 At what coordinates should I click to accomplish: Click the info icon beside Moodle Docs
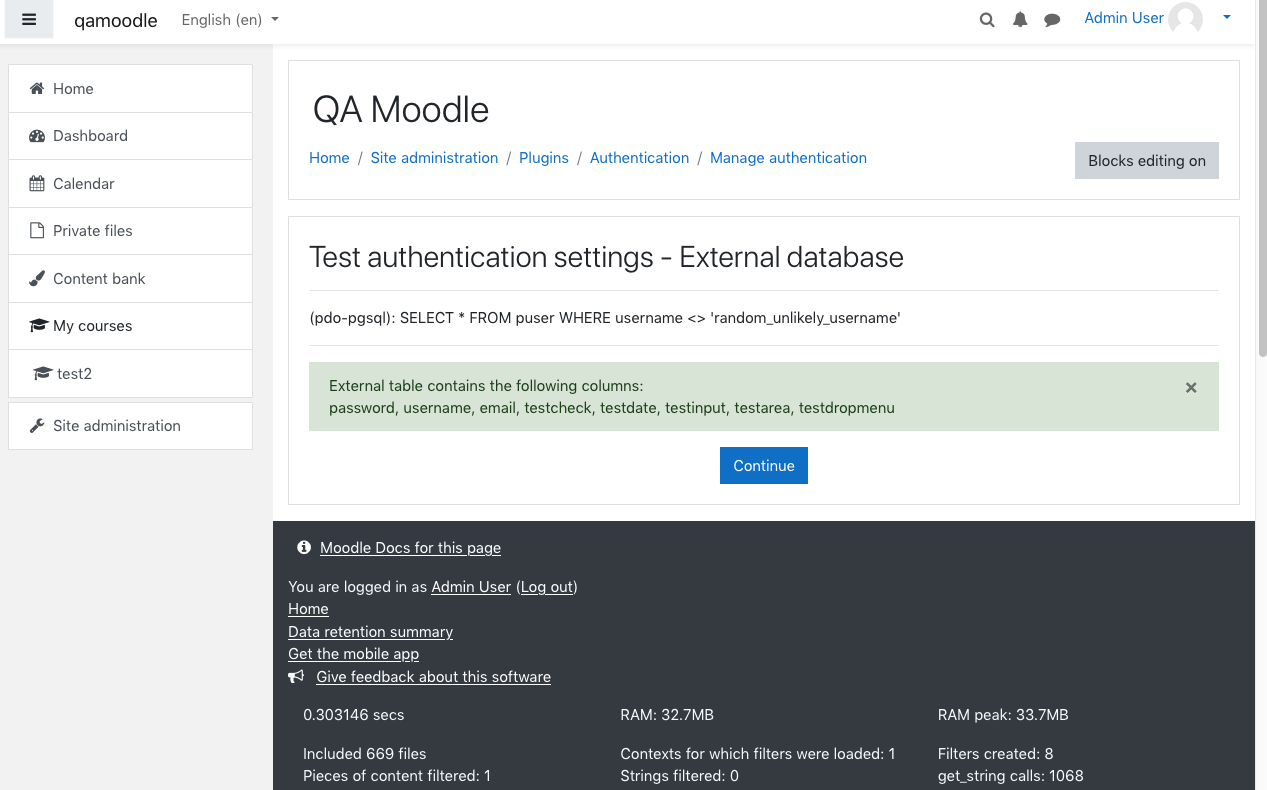pos(304,548)
